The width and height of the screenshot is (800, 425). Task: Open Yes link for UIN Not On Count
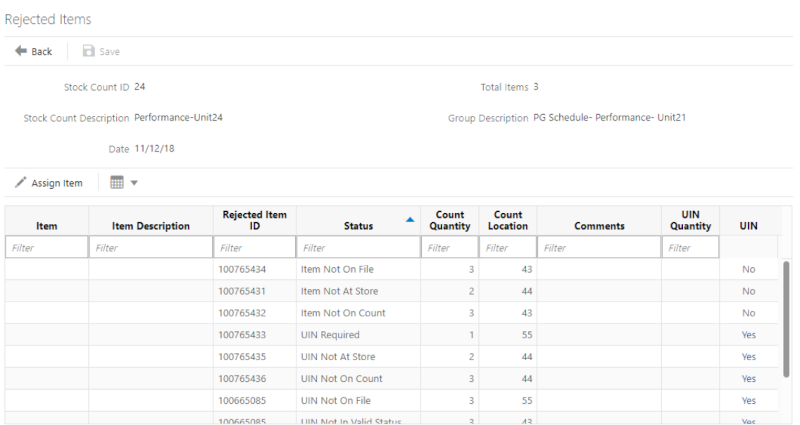[748, 379]
